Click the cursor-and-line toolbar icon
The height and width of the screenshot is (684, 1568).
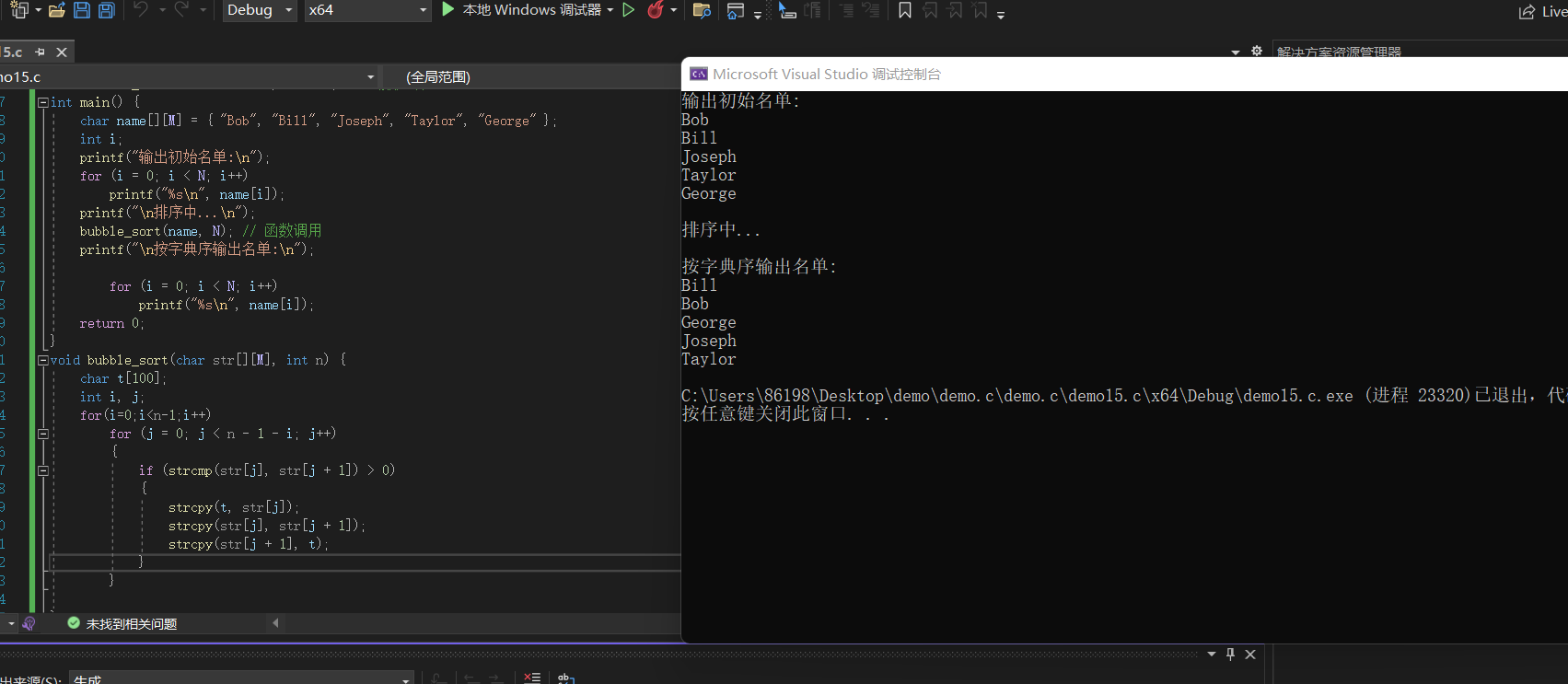(787, 11)
